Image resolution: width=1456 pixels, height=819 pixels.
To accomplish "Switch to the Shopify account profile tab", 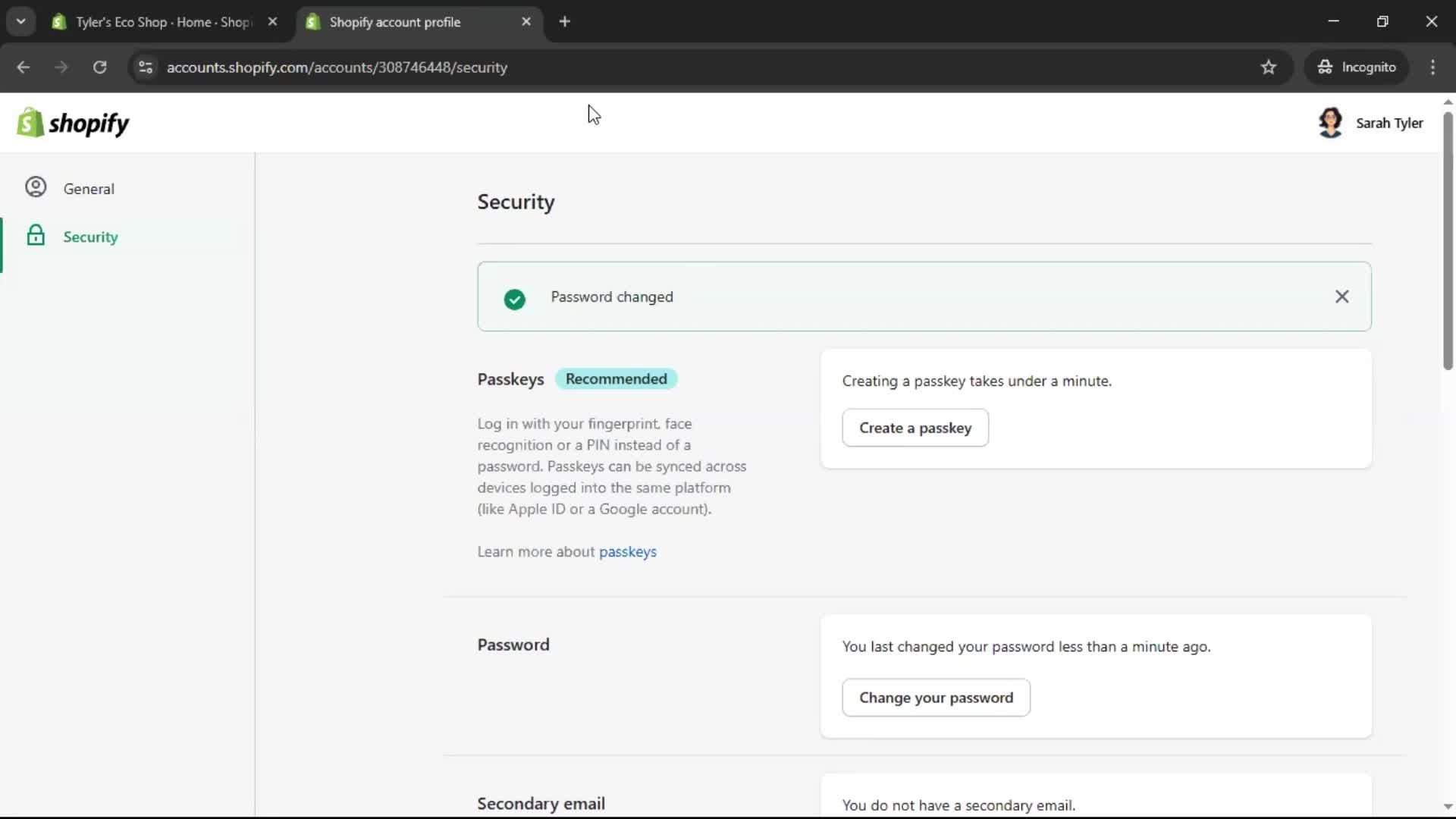I will (394, 22).
